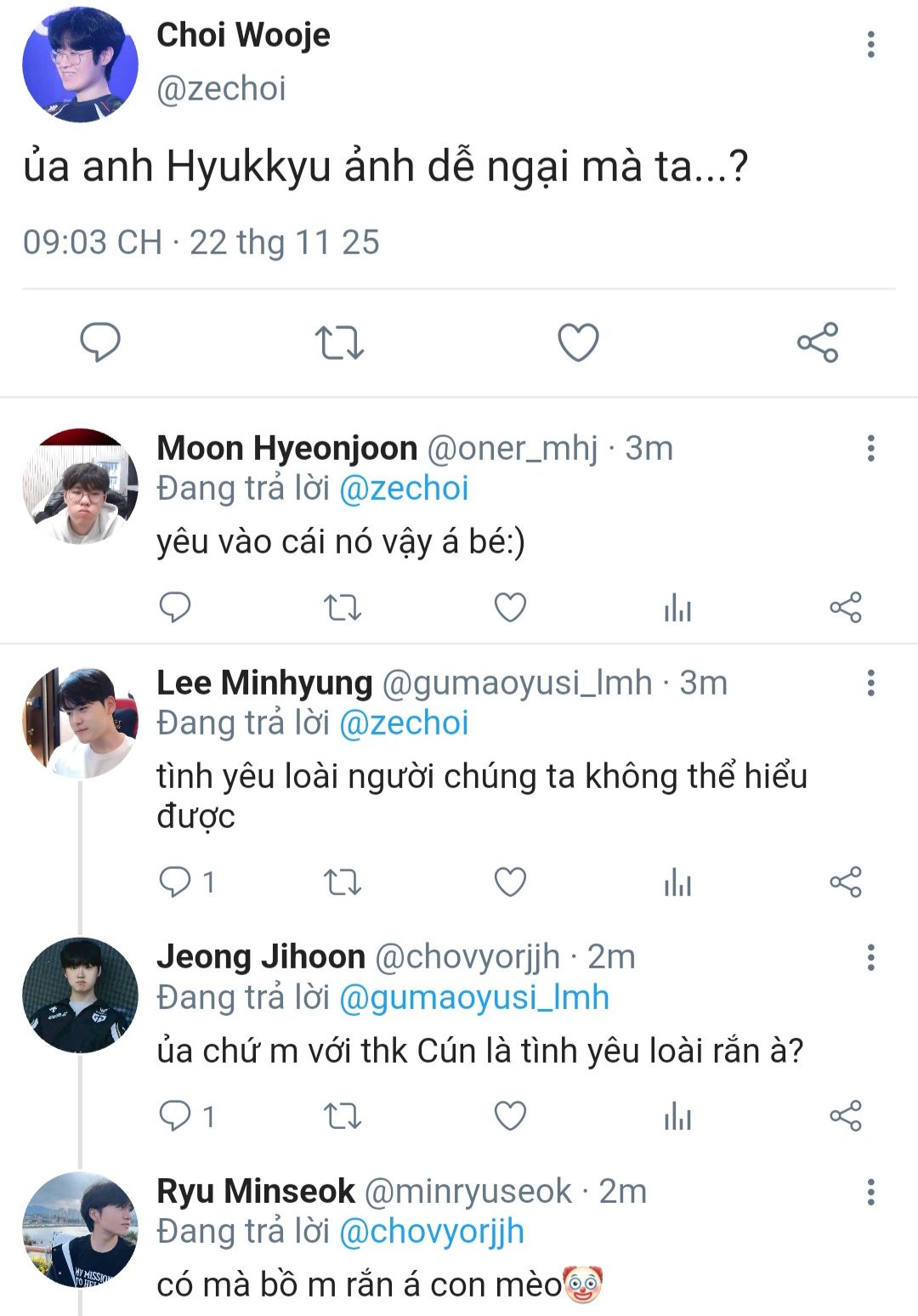The height and width of the screenshot is (1316, 918).
Task: Like Jeong Jihoon's reply
Action: (510, 1116)
